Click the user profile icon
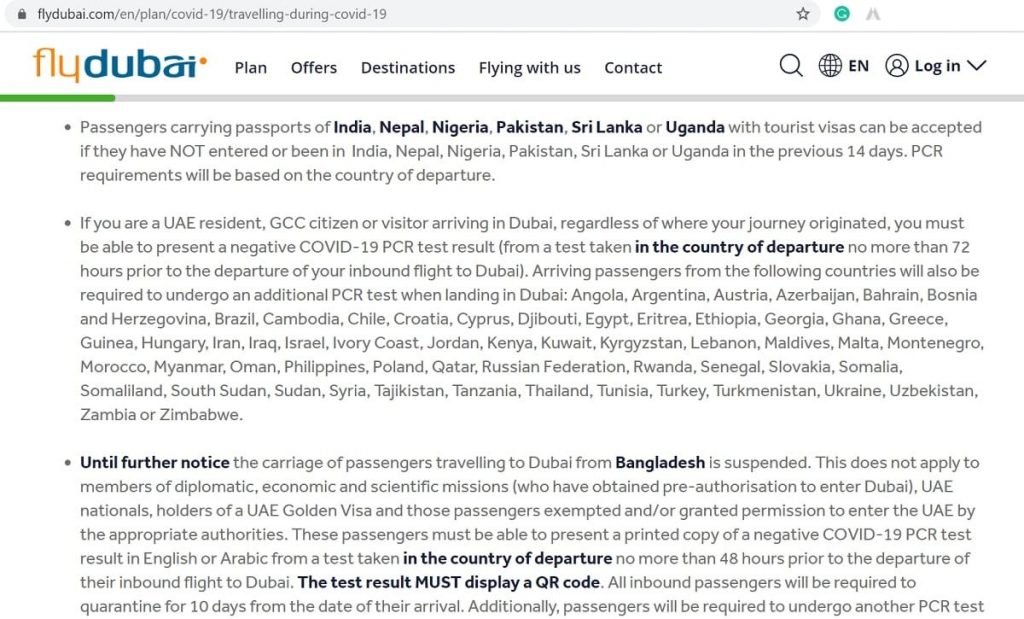The height and width of the screenshot is (619, 1024). pos(897,66)
